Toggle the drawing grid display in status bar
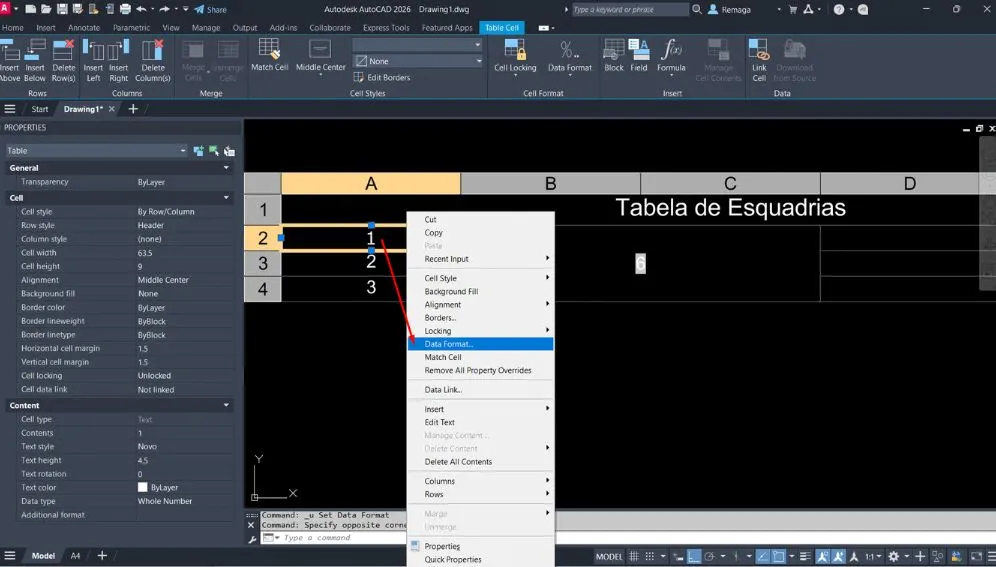 [x=634, y=556]
